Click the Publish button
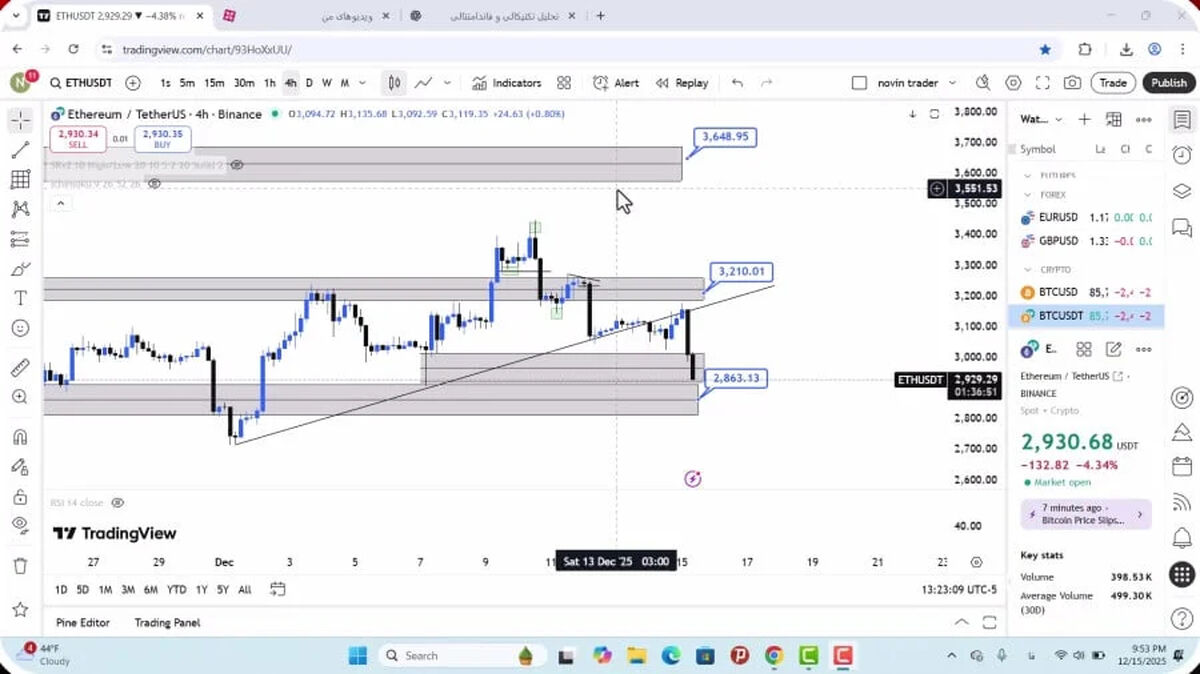This screenshot has width=1200, height=674. (x=1168, y=83)
